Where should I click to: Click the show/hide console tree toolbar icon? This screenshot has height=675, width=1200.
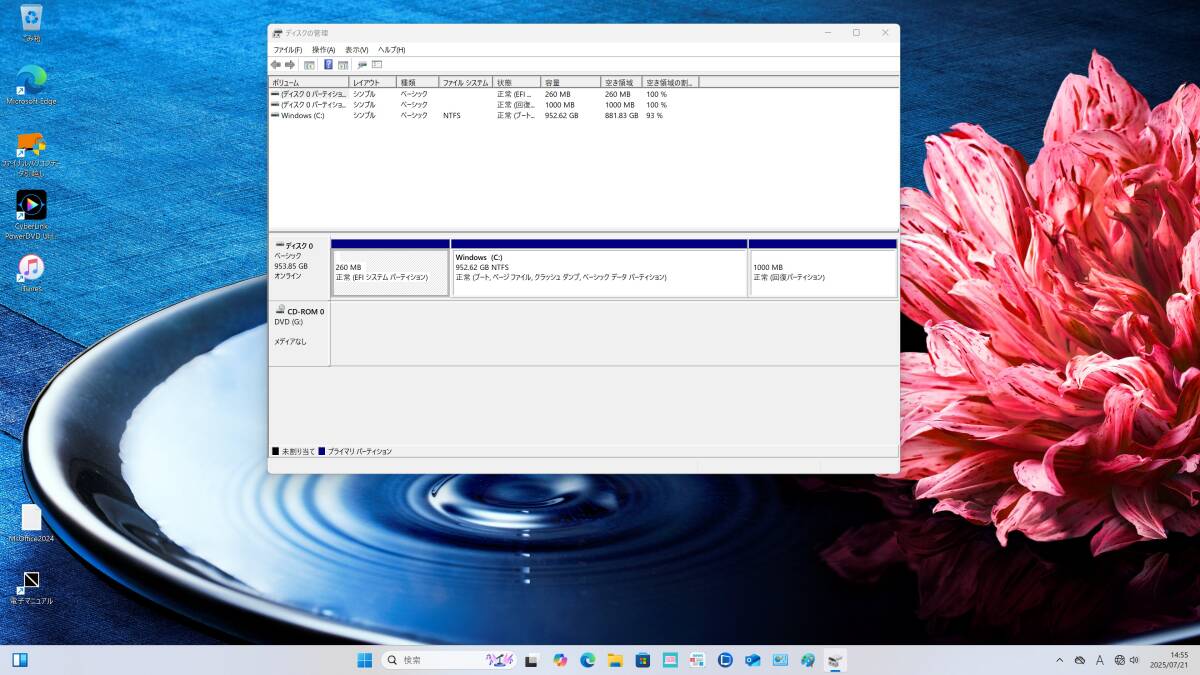pyautogui.click(x=310, y=64)
